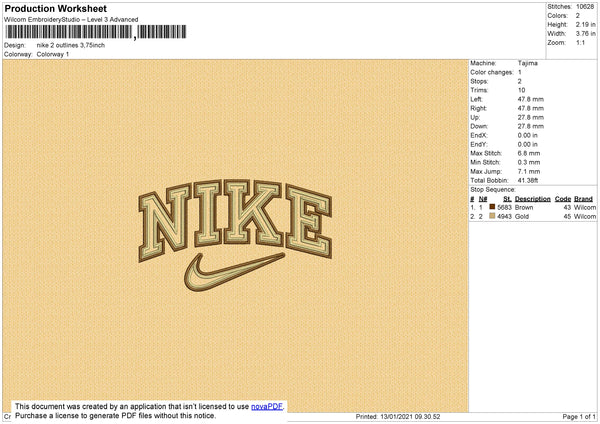Select the 'Colorway 1' value
Viewport: 600px width, 424px height.
coord(53,54)
